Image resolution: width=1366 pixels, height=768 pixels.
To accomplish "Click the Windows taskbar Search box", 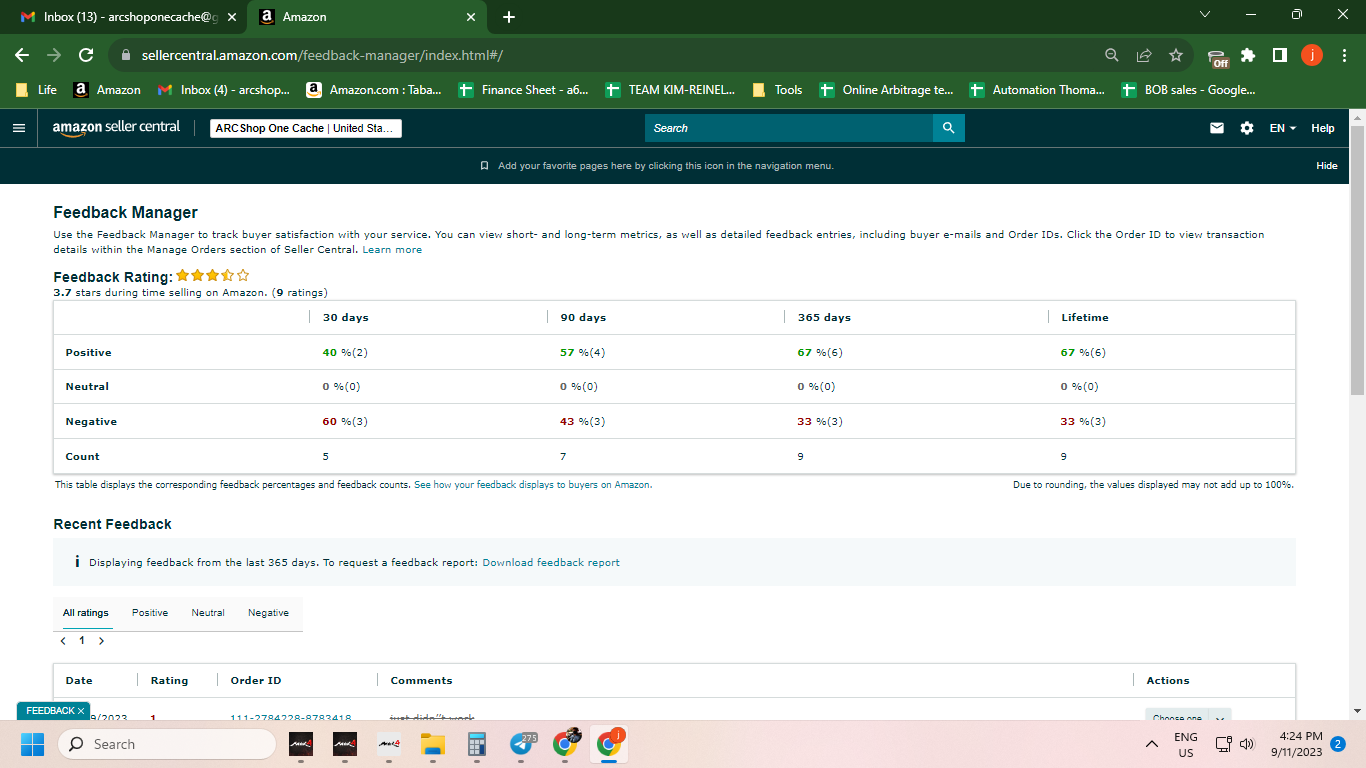I will point(166,744).
